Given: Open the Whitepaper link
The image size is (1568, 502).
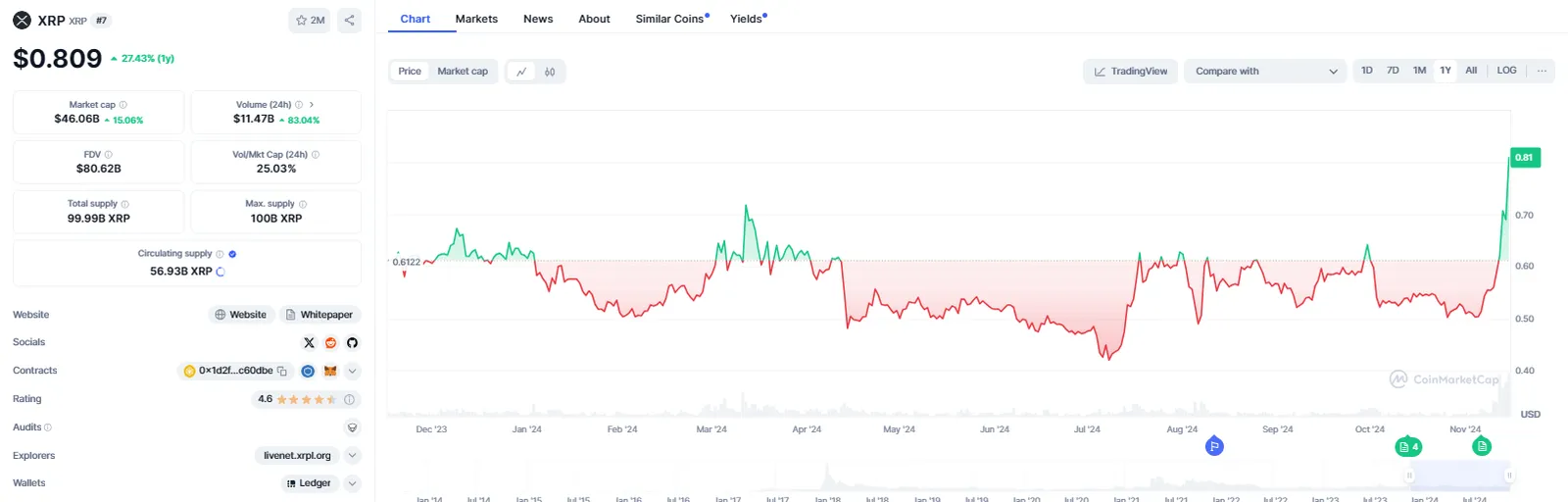Looking at the screenshot, I should coord(319,315).
